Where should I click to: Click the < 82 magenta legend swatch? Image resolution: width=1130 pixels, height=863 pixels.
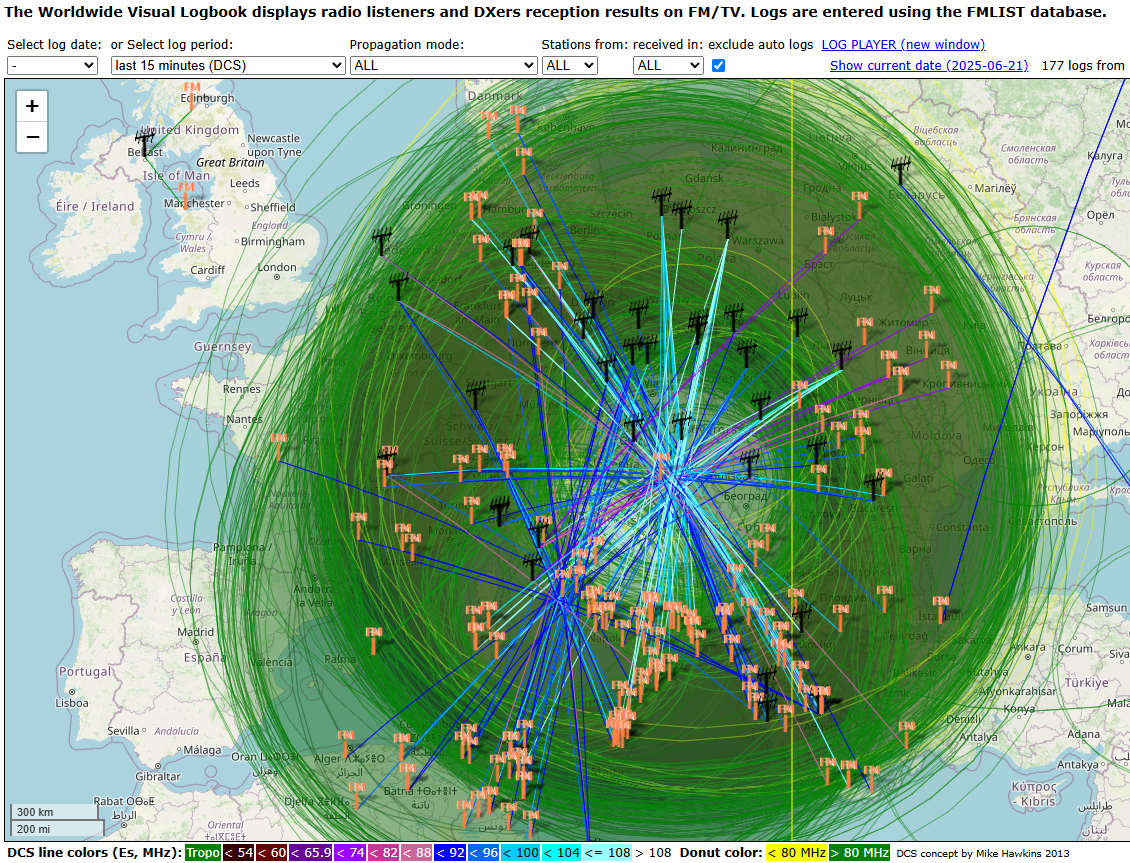click(x=384, y=853)
